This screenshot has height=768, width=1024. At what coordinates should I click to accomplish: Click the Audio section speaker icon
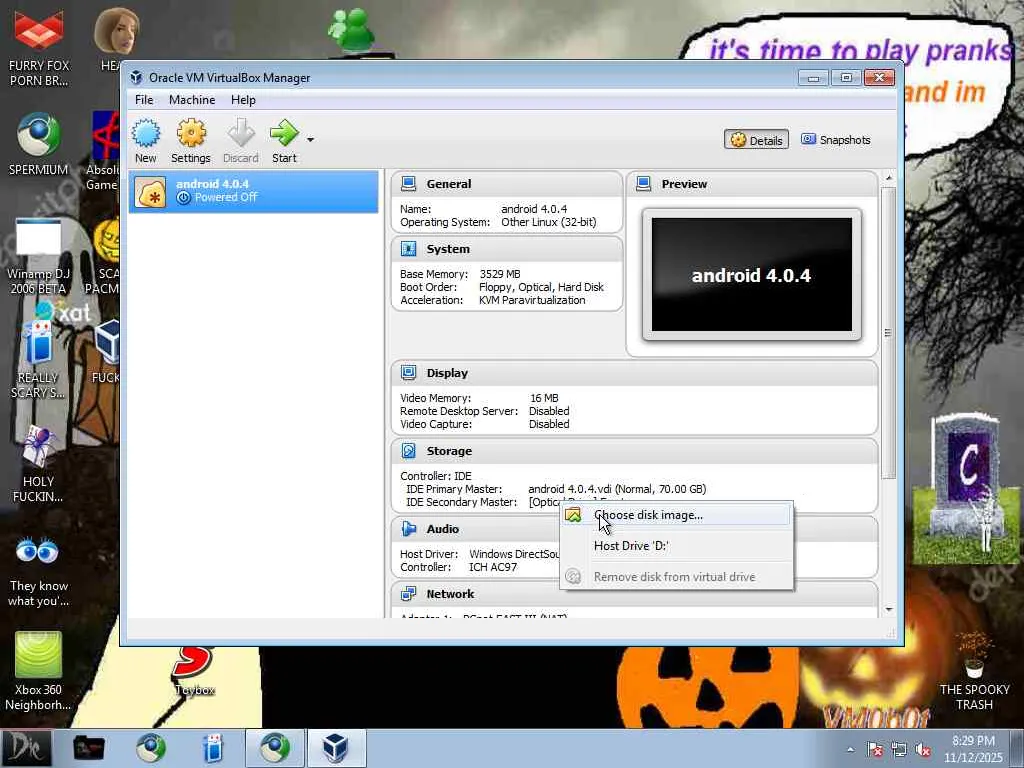tap(409, 528)
